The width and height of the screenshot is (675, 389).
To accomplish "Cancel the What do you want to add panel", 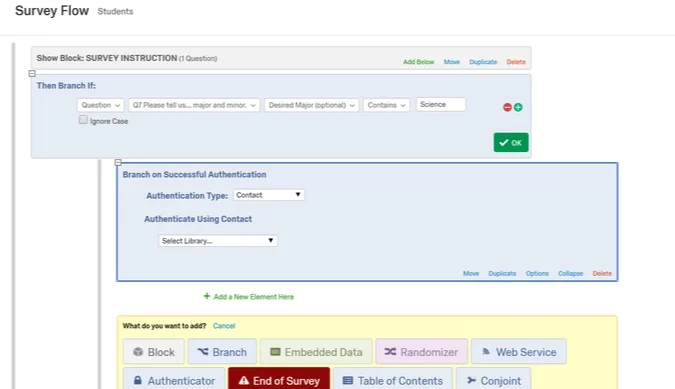I will click(224, 326).
